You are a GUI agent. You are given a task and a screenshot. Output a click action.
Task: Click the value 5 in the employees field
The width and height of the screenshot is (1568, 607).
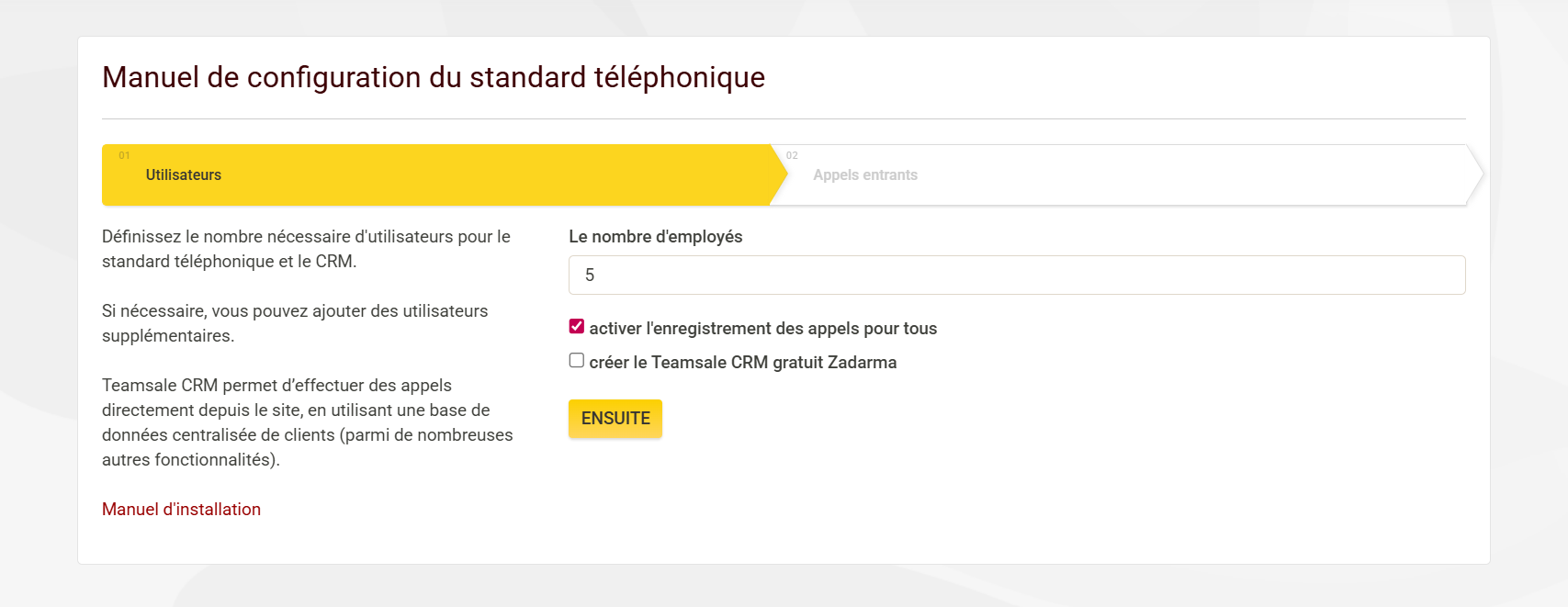pyautogui.click(x=590, y=275)
